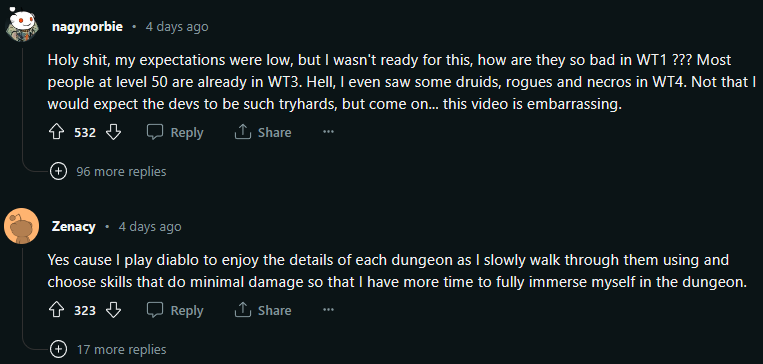The width and height of the screenshot is (763, 364).
Task: Collapse nagynorbie's comment thread line
Action: (x=22, y=105)
